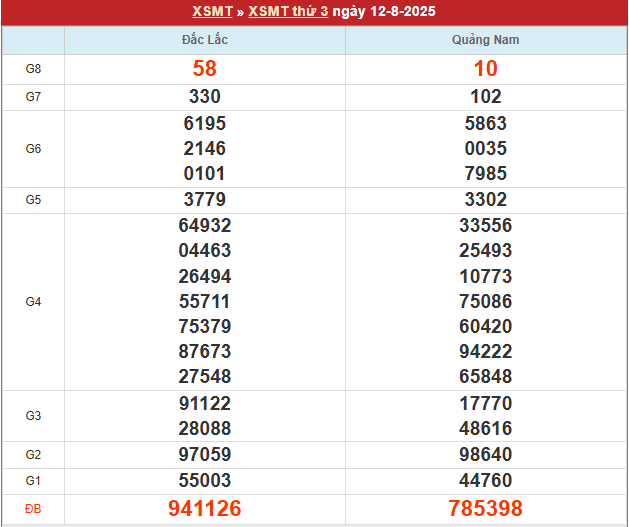Select G4 number 60420
Viewport: 629px width, 527px height.
pos(485,326)
